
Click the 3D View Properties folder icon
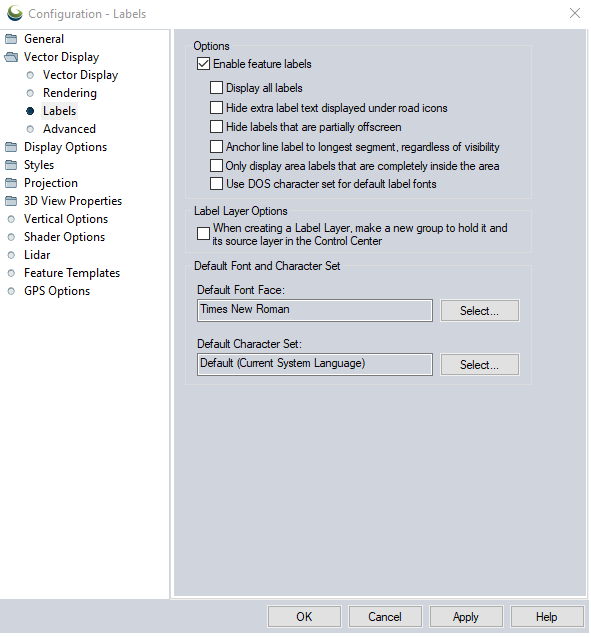click(11, 201)
